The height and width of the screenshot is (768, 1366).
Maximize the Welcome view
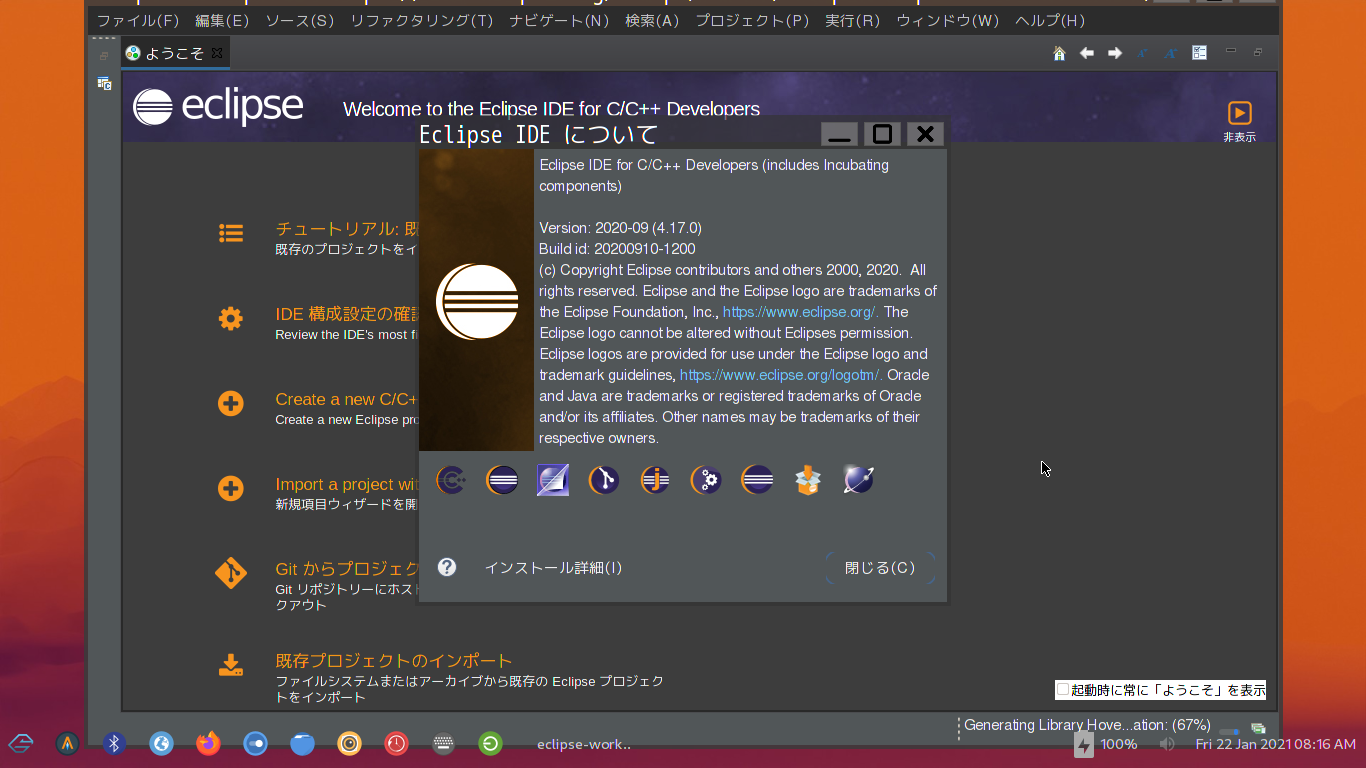click(1258, 52)
